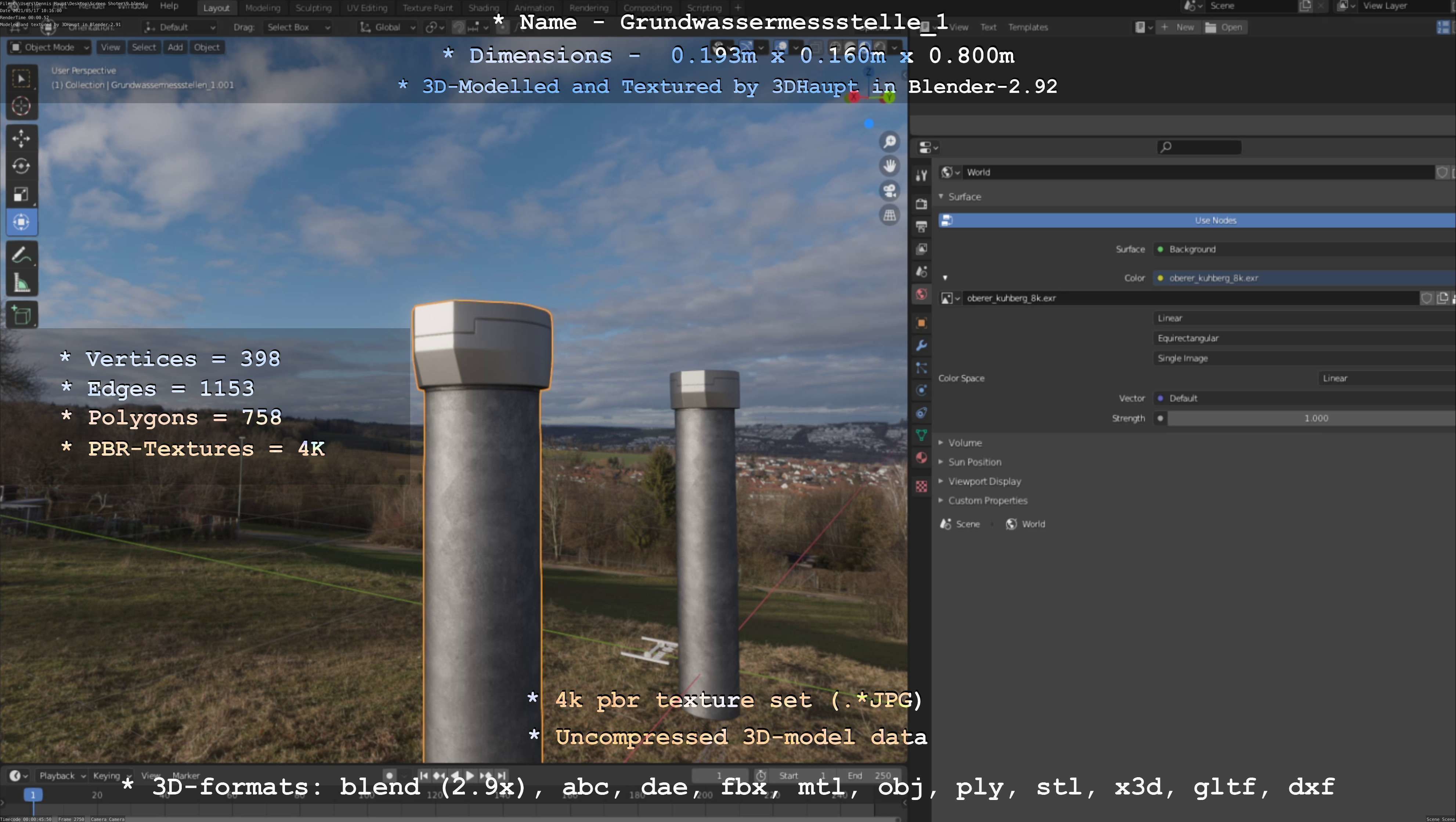Click the viewport zoom magnifier icon
Screen dimensions: 1456x822
pos(890,142)
